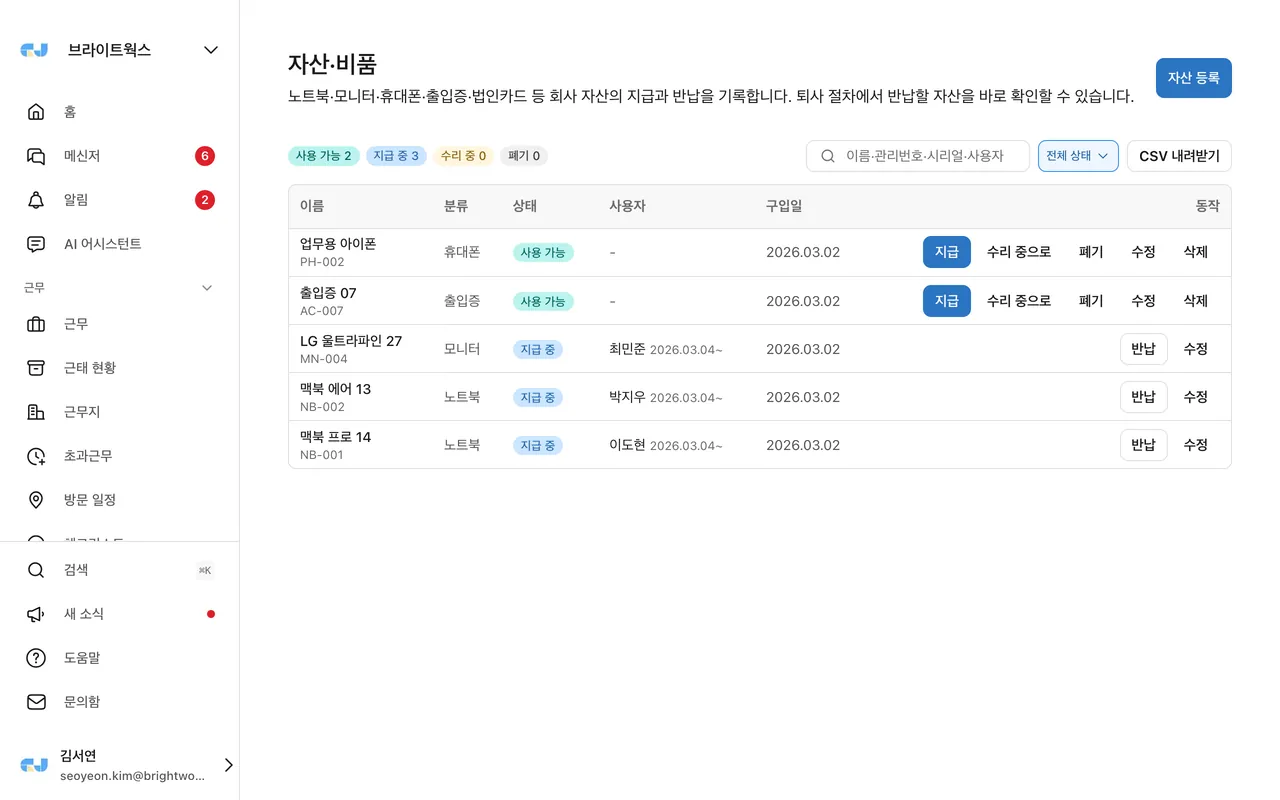Click asset code NB-001
Viewport: 1280px width, 800px height.
pyautogui.click(x=322, y=455)
